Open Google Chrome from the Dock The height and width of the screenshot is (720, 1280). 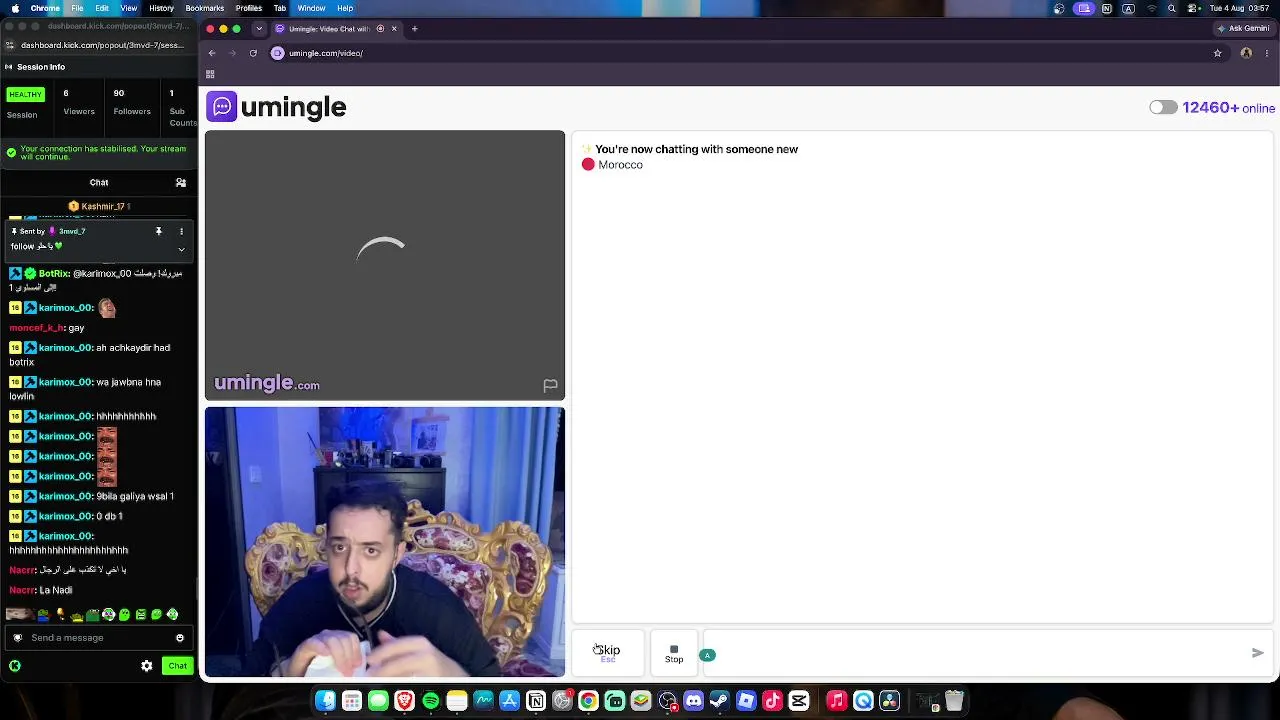click(588, 701)
